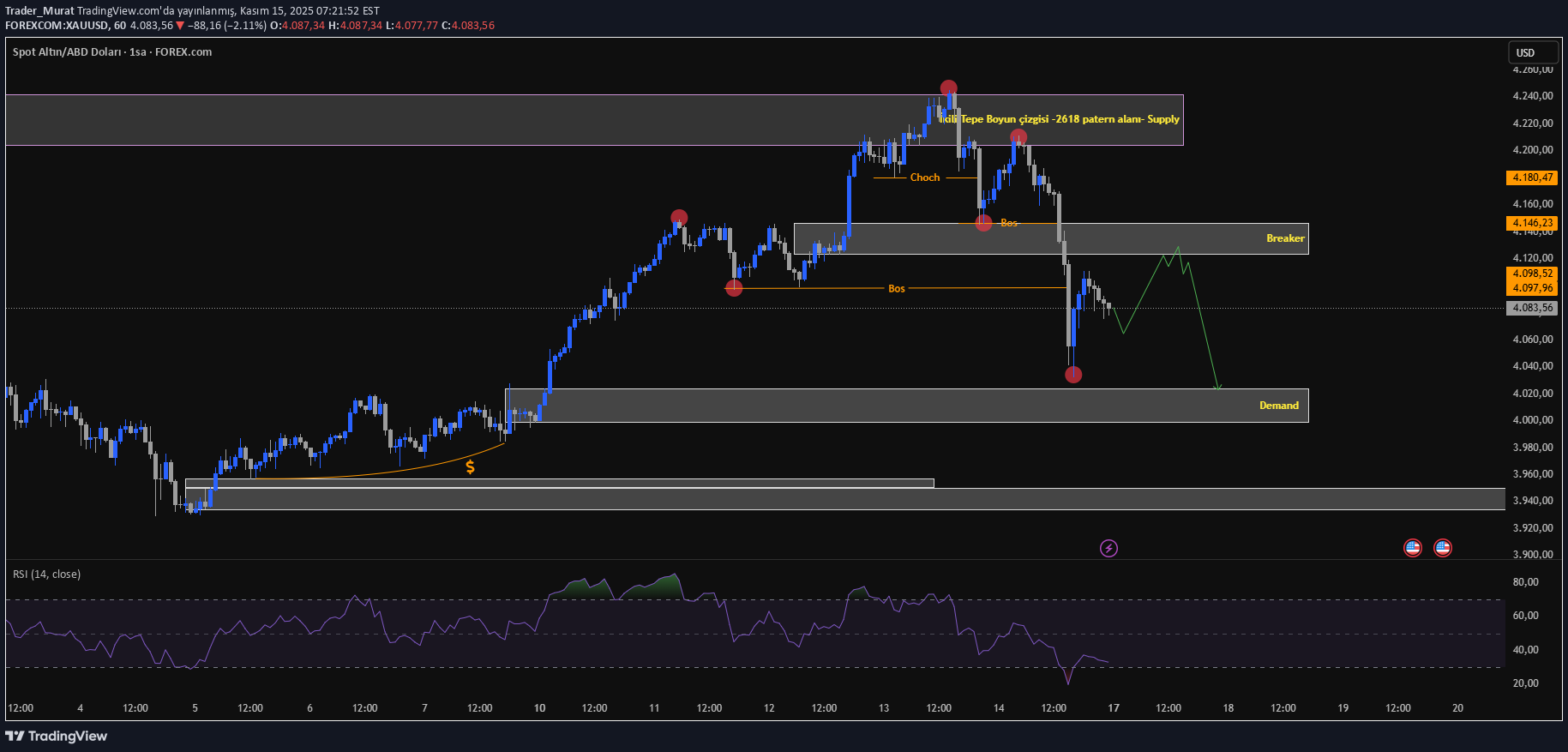Click 3.920,00 on the price axis
This screenshot has height=752, width=1568.
coord(1533,528)
